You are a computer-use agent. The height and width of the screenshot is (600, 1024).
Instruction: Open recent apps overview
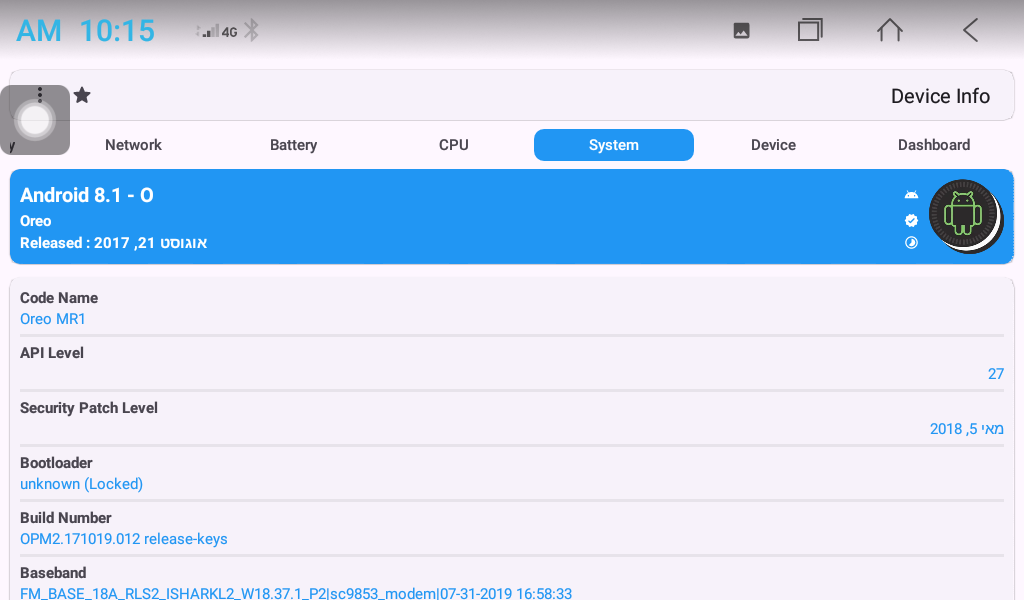click(x=810, y=30)
